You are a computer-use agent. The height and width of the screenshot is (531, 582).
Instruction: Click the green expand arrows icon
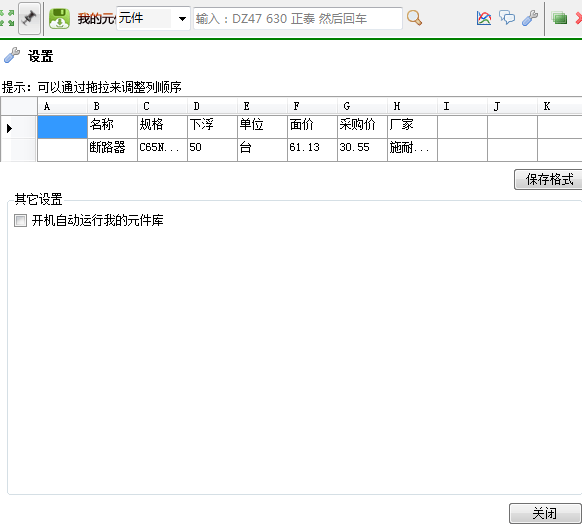click(7, 18)
